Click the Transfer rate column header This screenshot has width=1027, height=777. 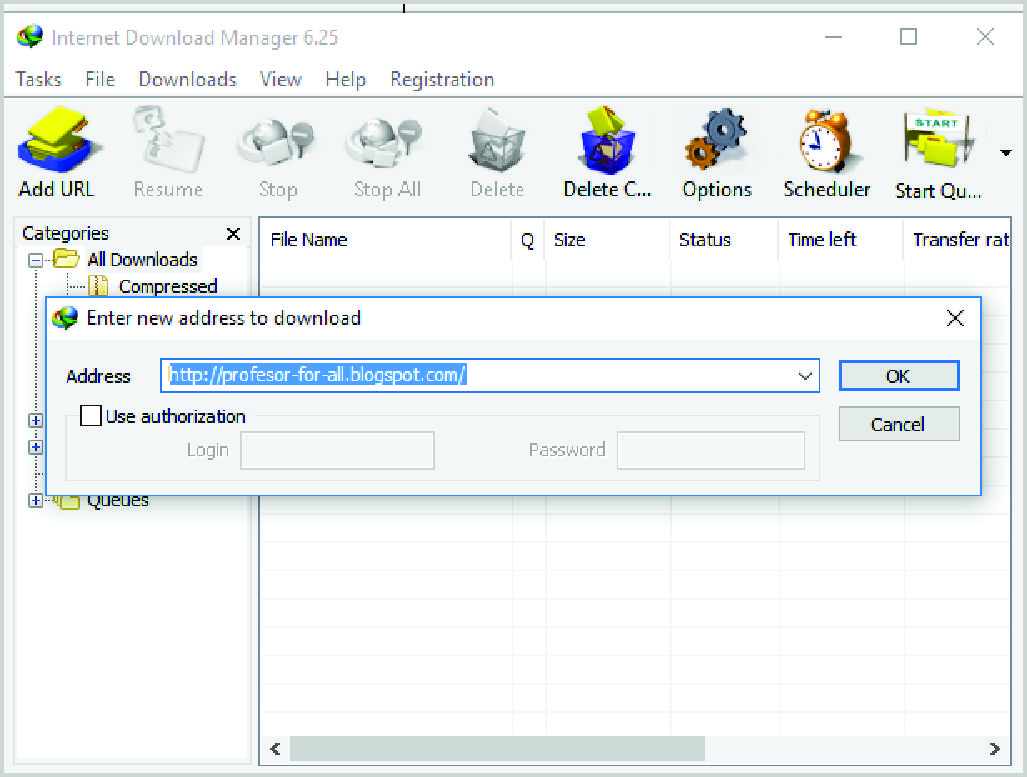point(958,240)
